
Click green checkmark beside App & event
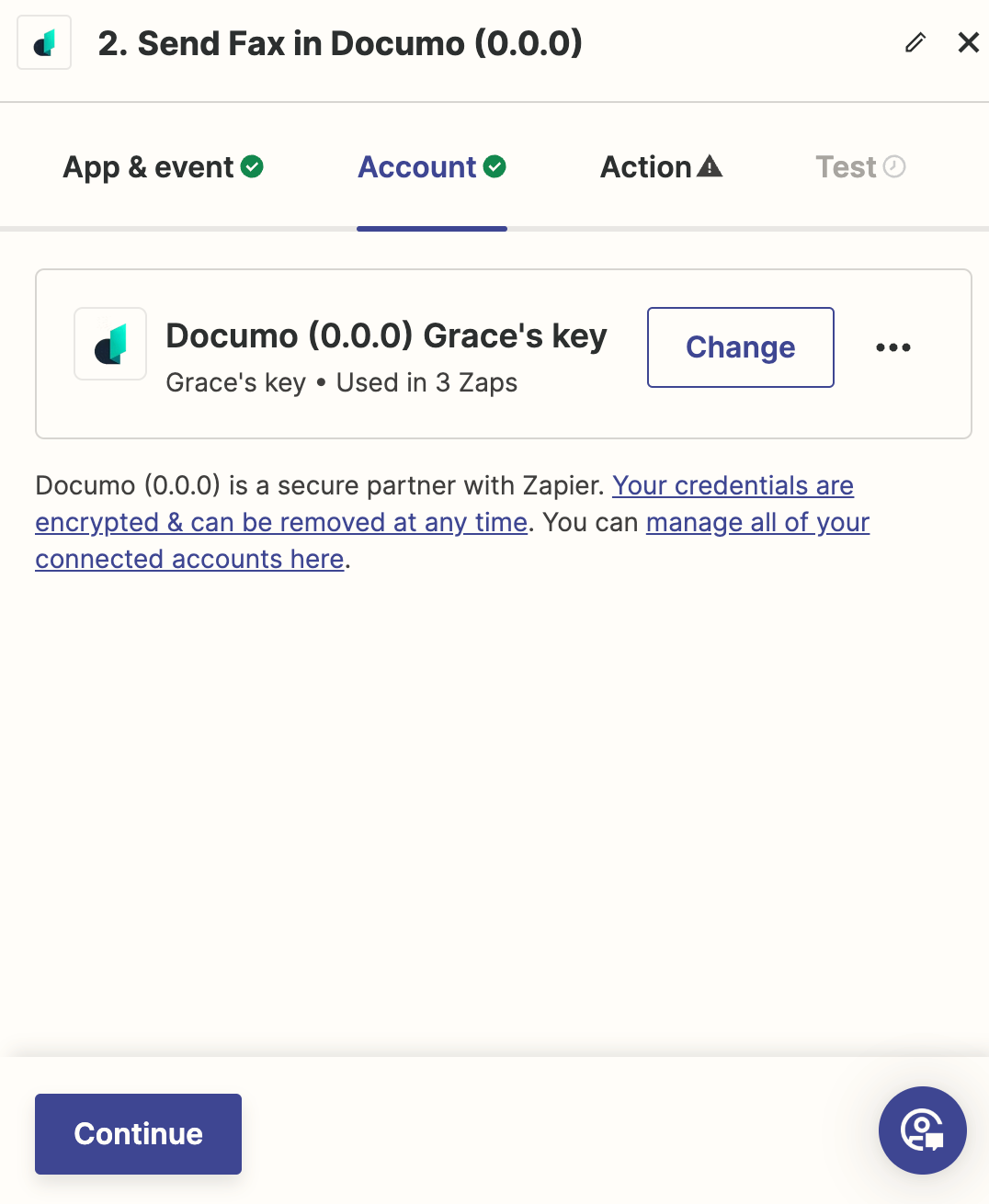[x=252, y=166]
